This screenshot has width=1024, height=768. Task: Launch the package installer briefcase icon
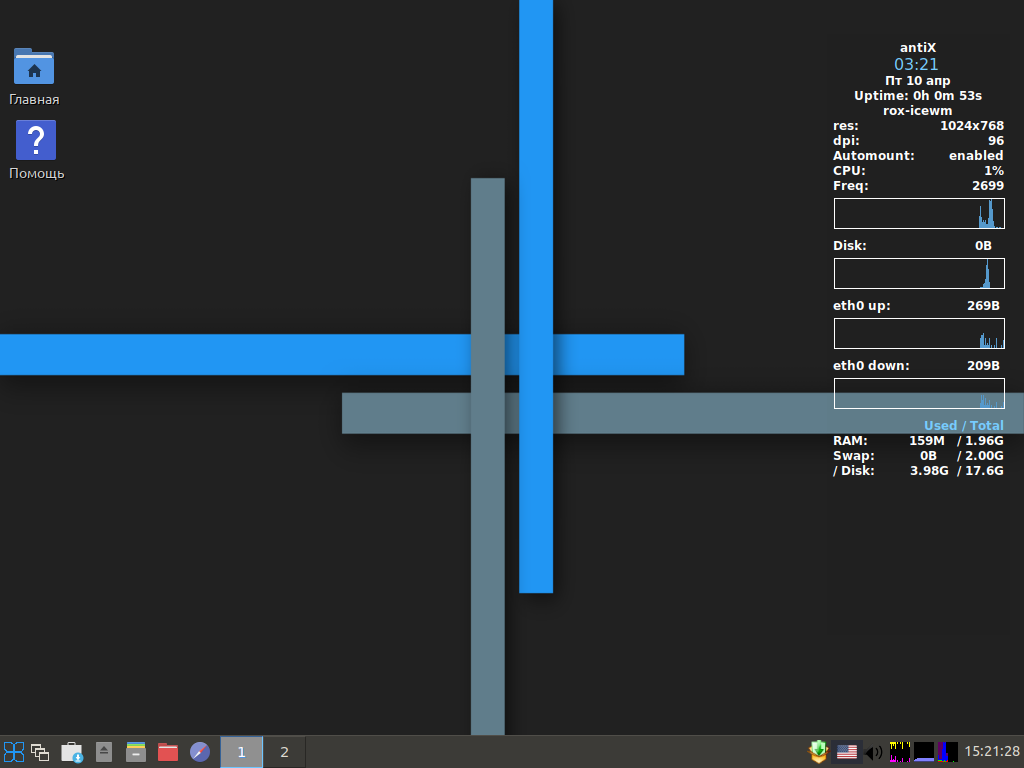tap(72, 752)
